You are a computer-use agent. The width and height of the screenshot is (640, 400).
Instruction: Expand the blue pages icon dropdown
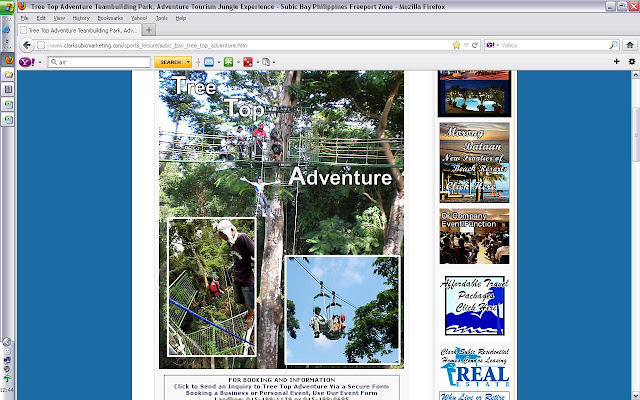click(274, 62)
